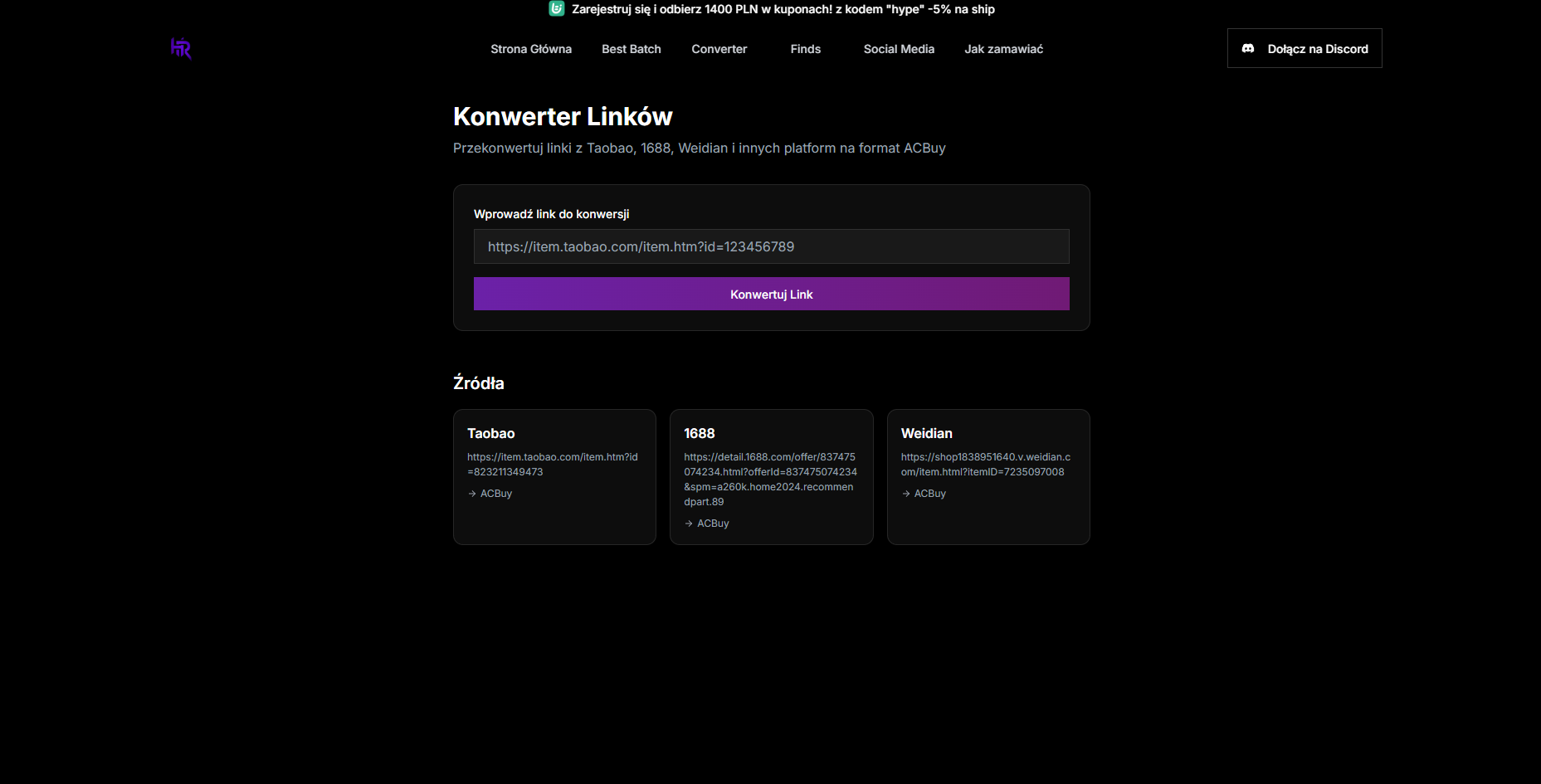Open the Strona Główna menu item
The height and width of the screenshot is (784, 1541).
point(531,49)
